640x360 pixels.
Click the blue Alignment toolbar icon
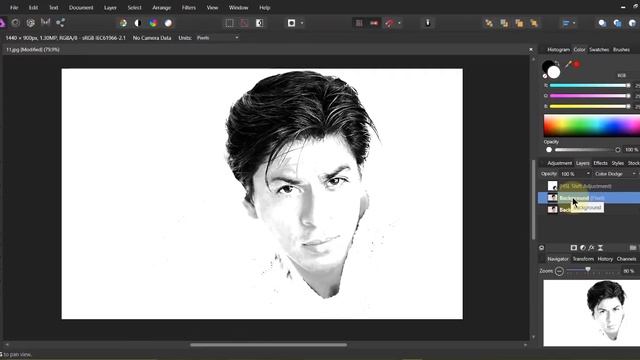[x=566, y=23]
